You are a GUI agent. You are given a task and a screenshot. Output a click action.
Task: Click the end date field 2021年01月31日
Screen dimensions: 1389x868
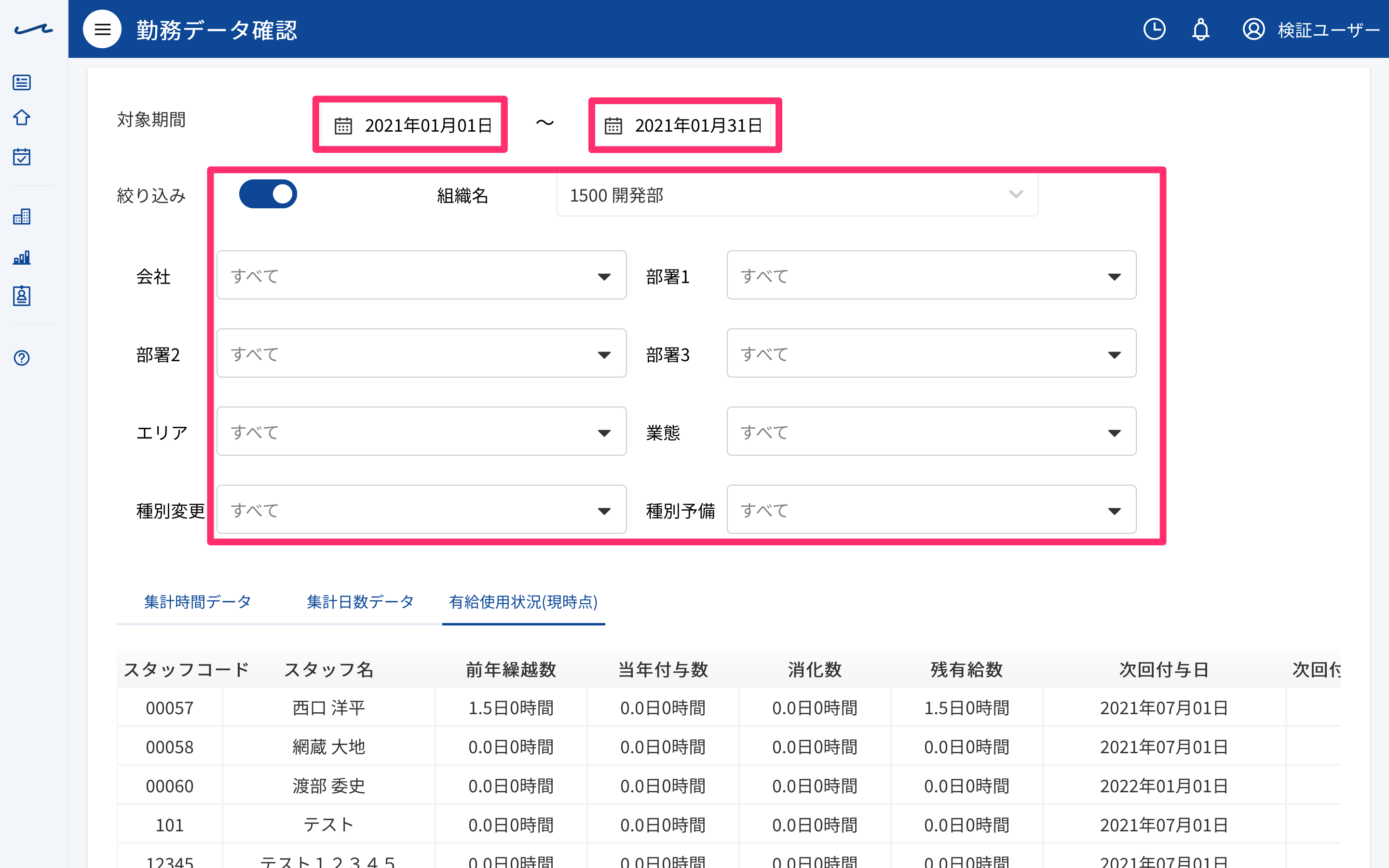click(683, 125)
